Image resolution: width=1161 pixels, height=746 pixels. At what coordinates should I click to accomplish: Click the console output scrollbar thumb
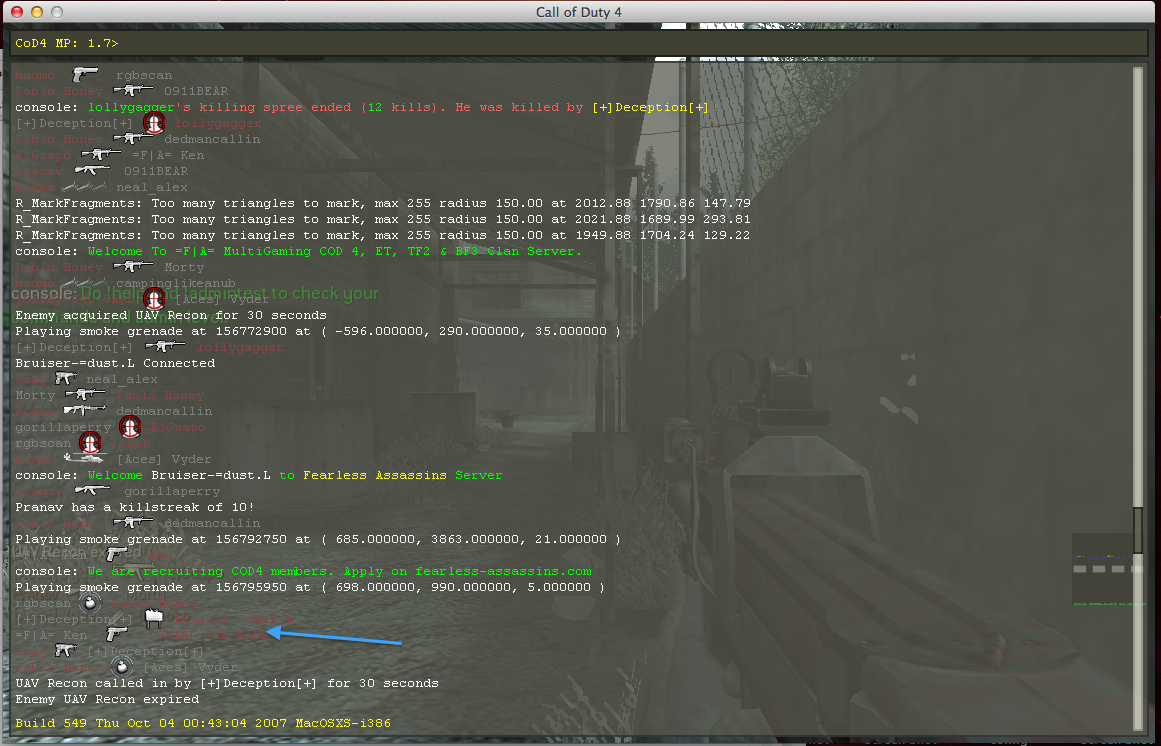click(1138, 530)
